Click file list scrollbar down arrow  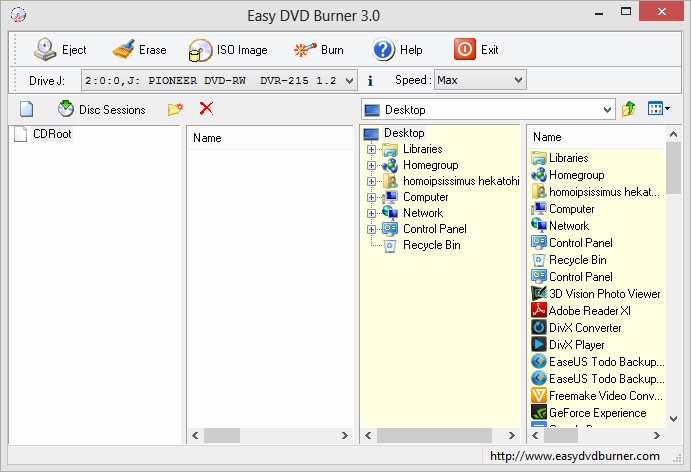(673, 419)
